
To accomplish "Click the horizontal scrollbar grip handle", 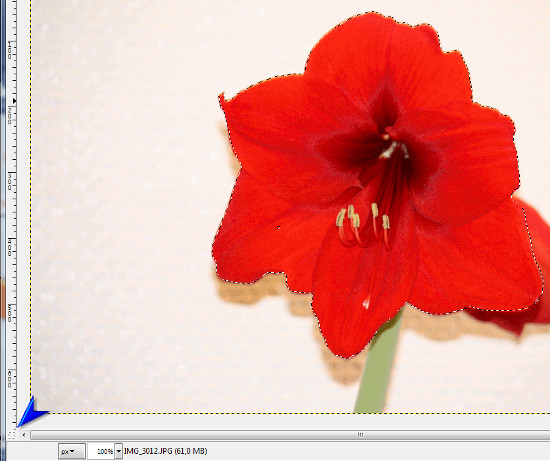I will click(x=360, y=435).
